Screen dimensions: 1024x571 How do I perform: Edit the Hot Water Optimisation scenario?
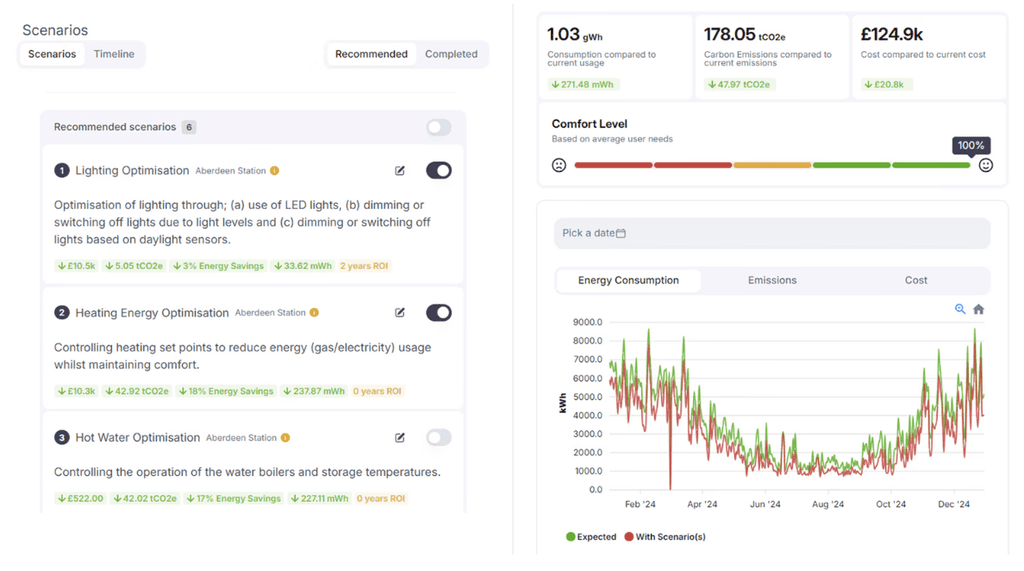(x=400, y=438)
